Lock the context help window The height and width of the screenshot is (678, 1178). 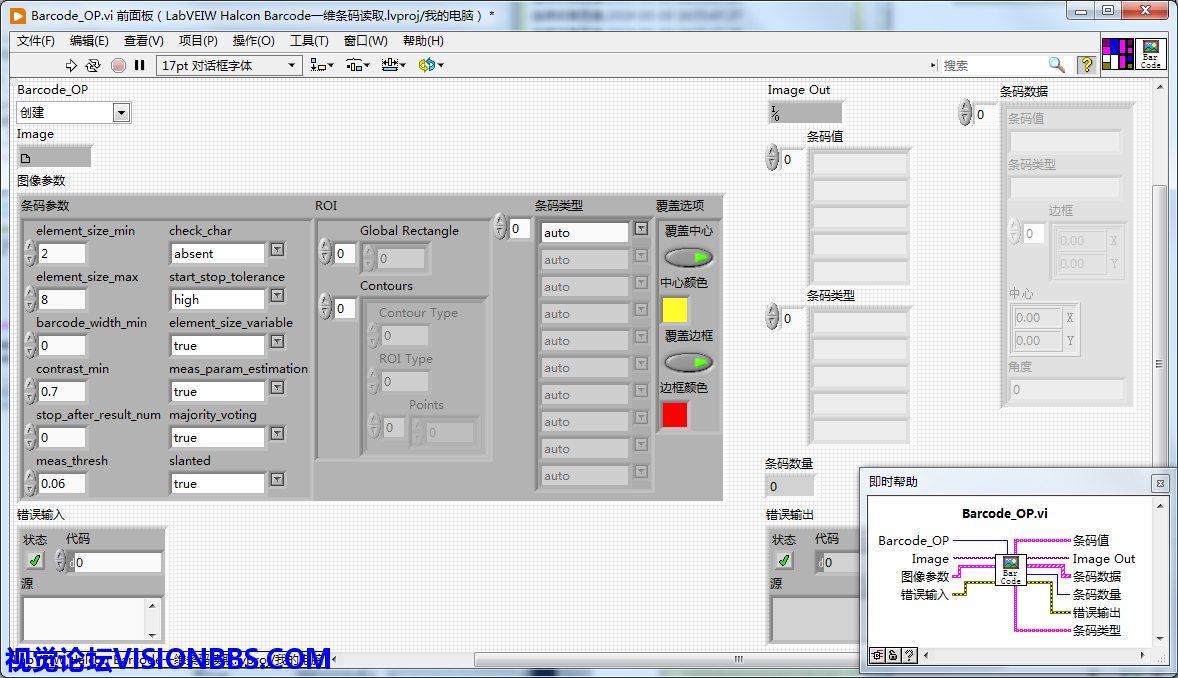893,655
